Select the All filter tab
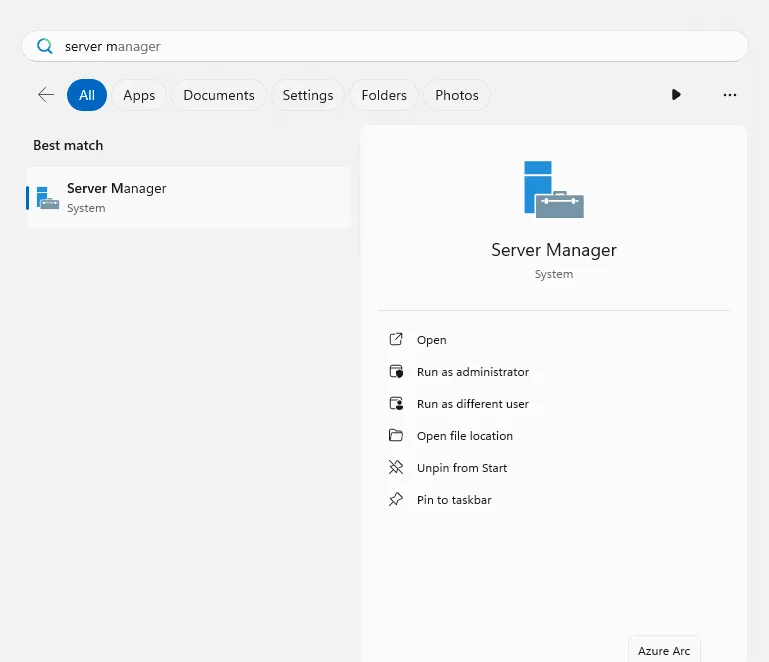This screenshot has height=662, width=769. (87, 95)
